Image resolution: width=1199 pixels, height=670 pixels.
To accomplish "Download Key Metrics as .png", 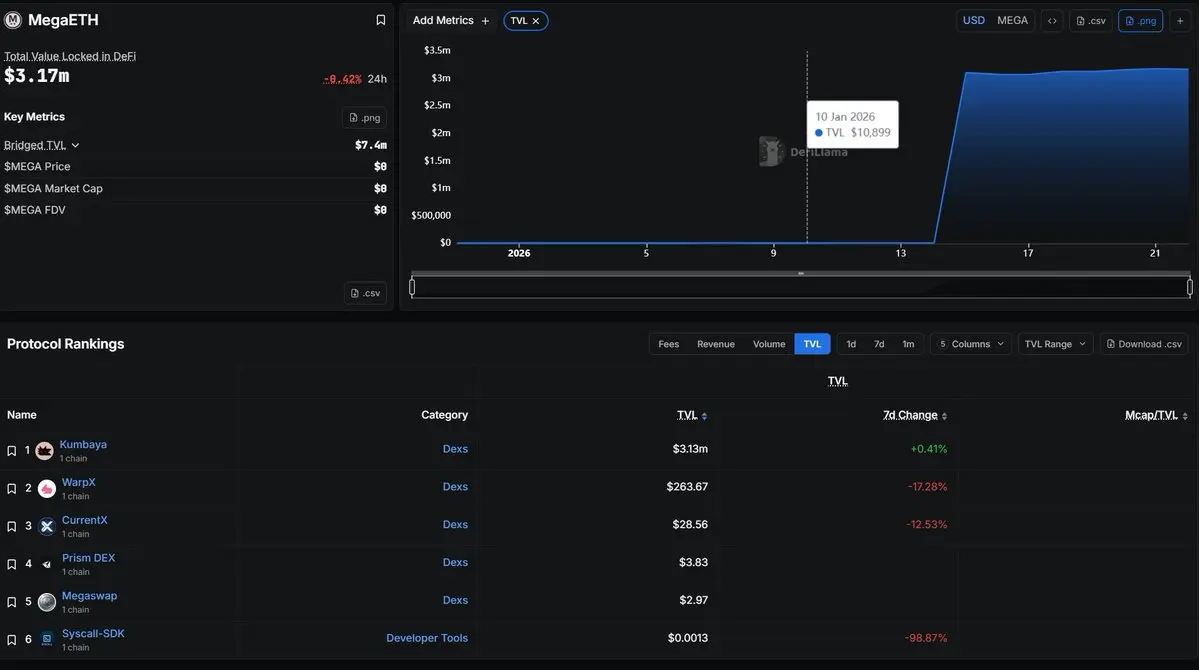I will (364, 118).
